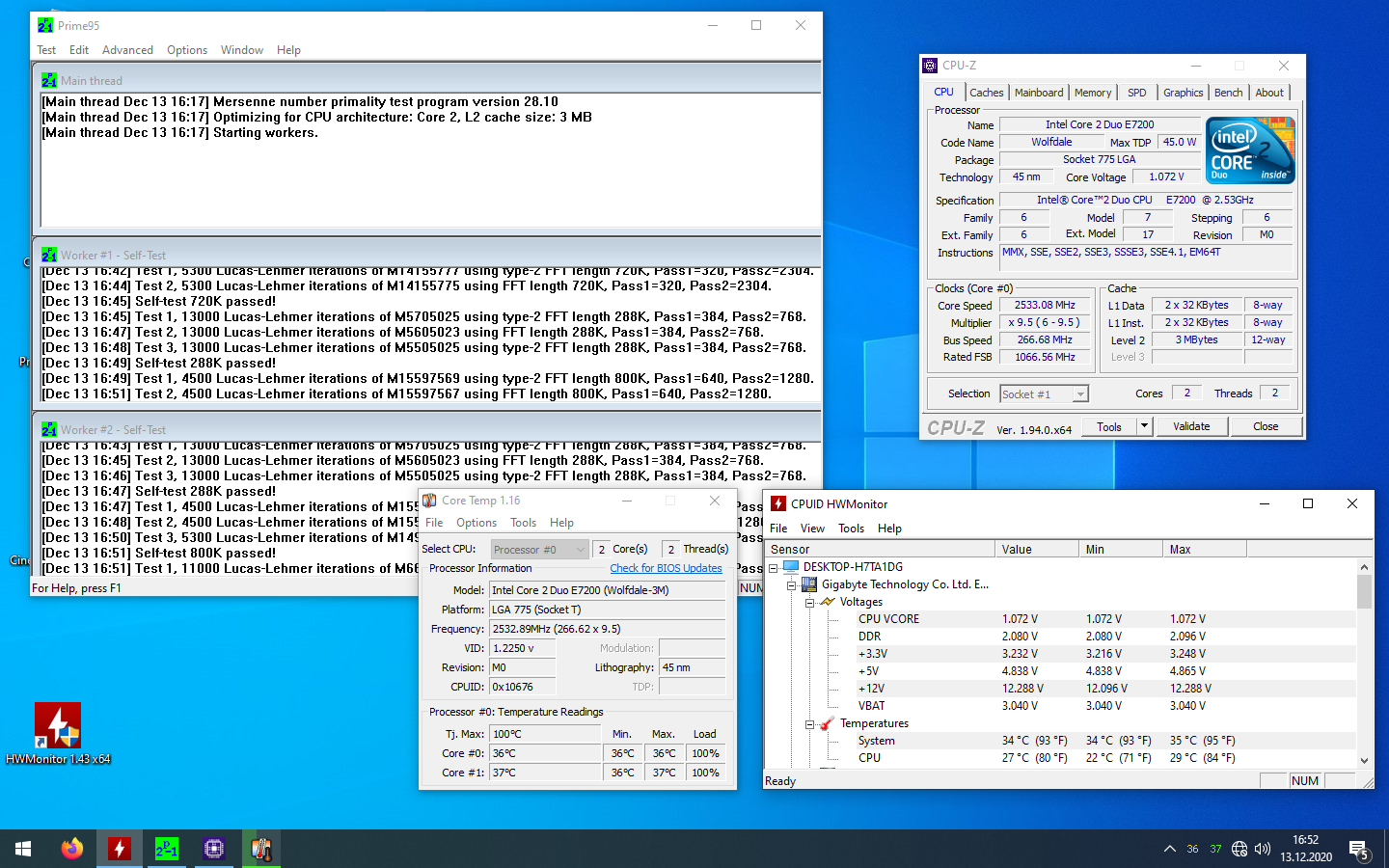Open Firefox from the taskbar
Screen dimensions: 1389x868
71,849
